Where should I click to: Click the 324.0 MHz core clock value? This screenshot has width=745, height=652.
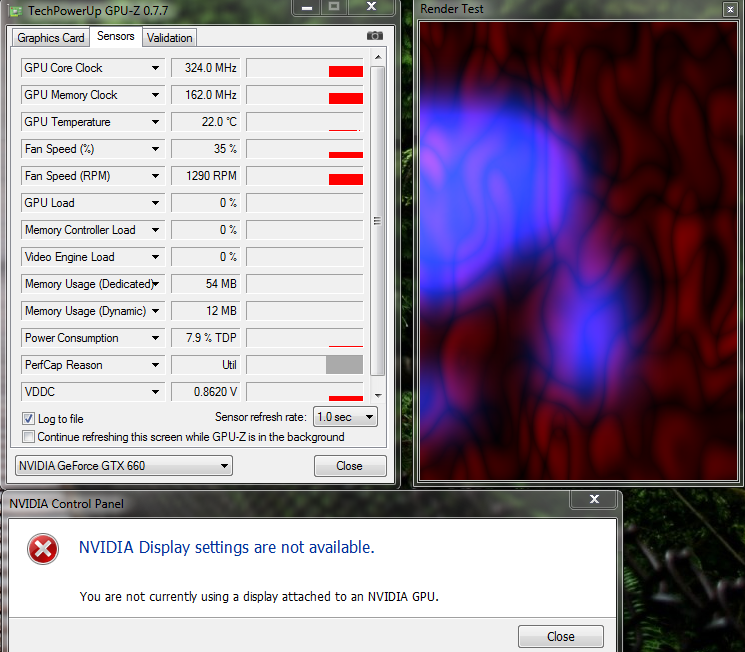206,68
